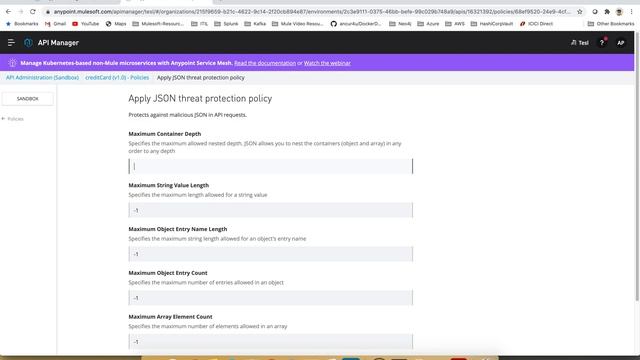
Task: Switch the Test business group selector
Action: [x=580, y=42]
